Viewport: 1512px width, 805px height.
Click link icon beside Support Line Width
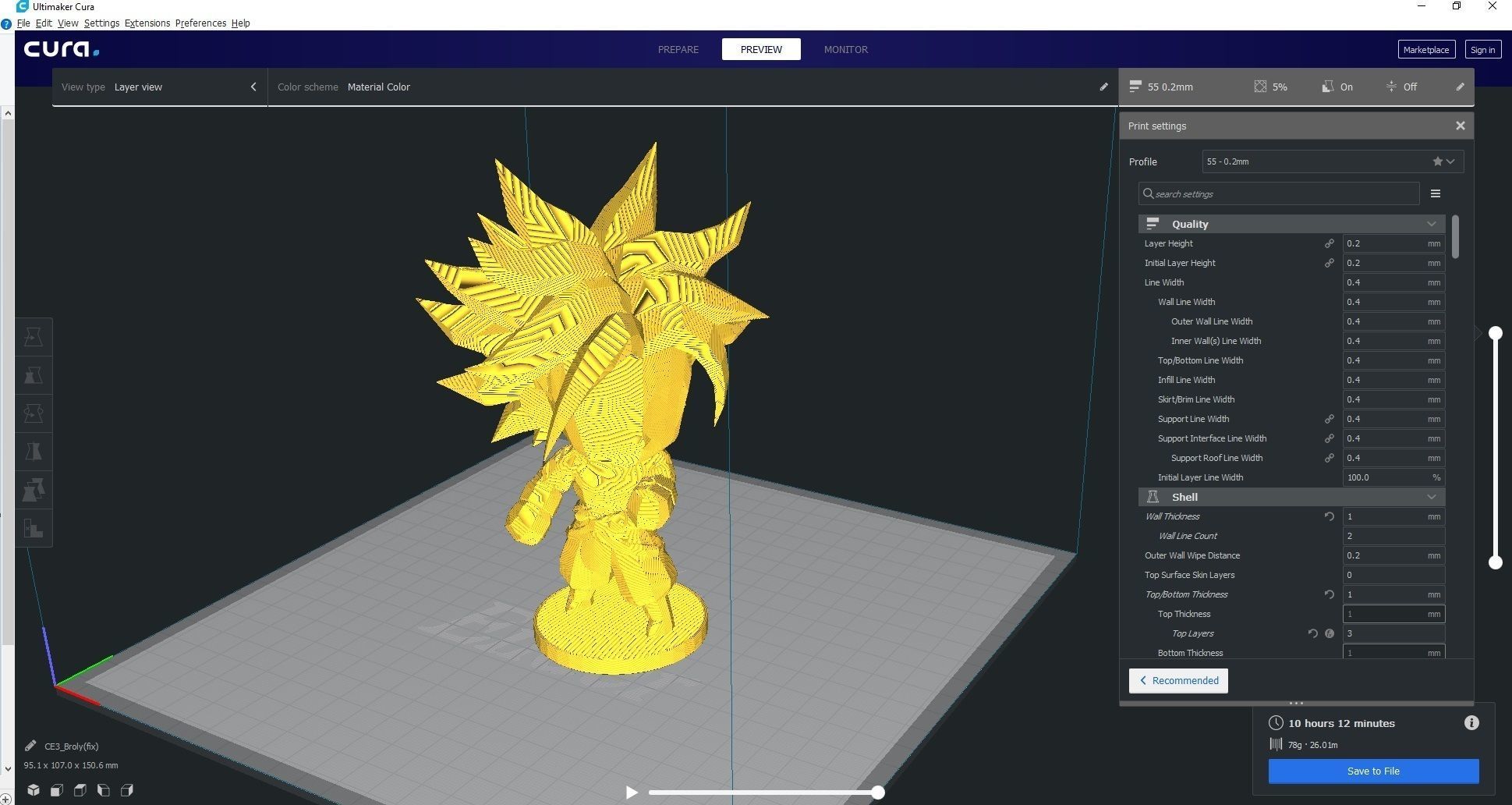[x=1330, y=419]
